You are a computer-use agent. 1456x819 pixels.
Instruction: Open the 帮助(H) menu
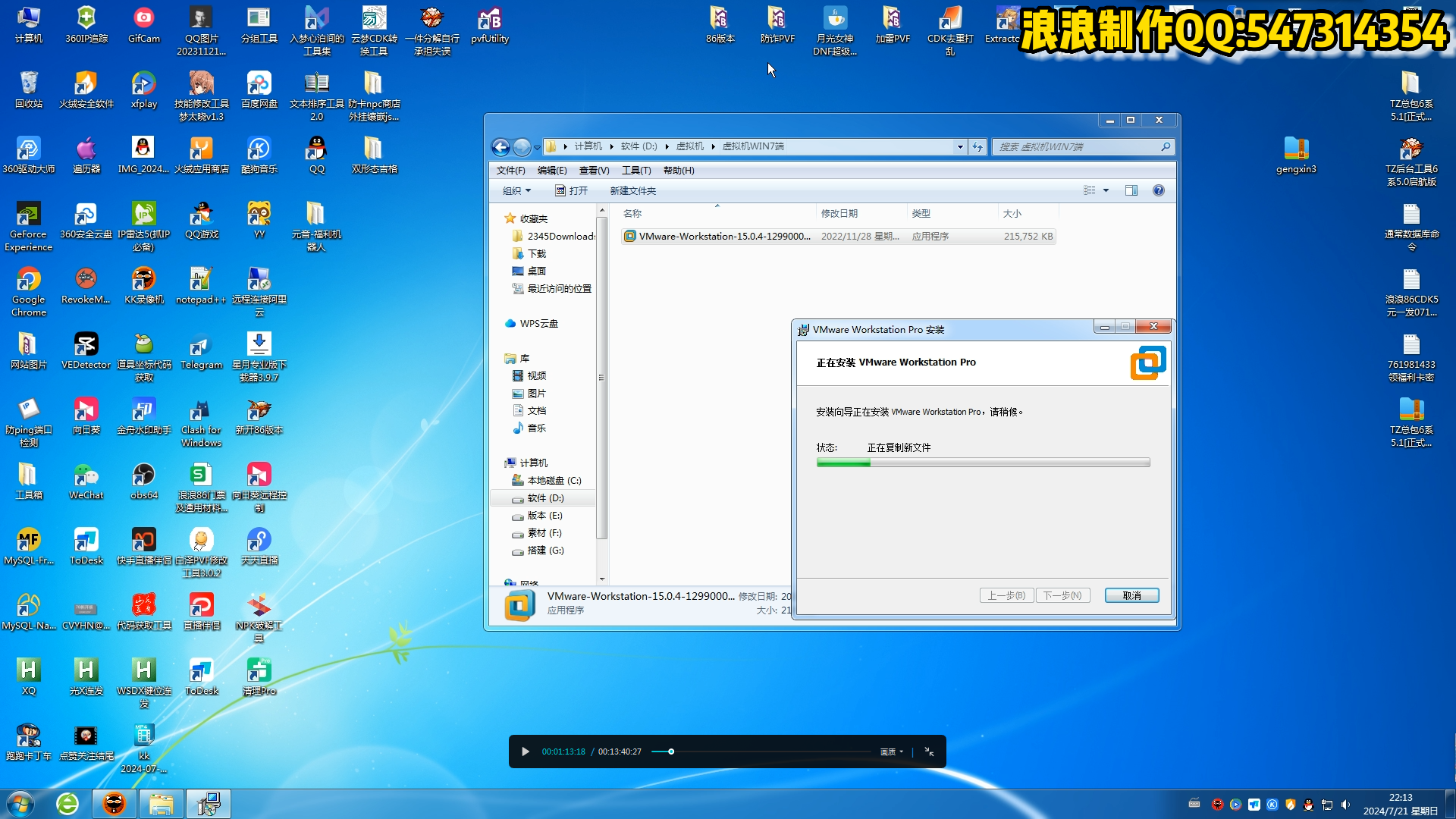click(x=679, y=171)
